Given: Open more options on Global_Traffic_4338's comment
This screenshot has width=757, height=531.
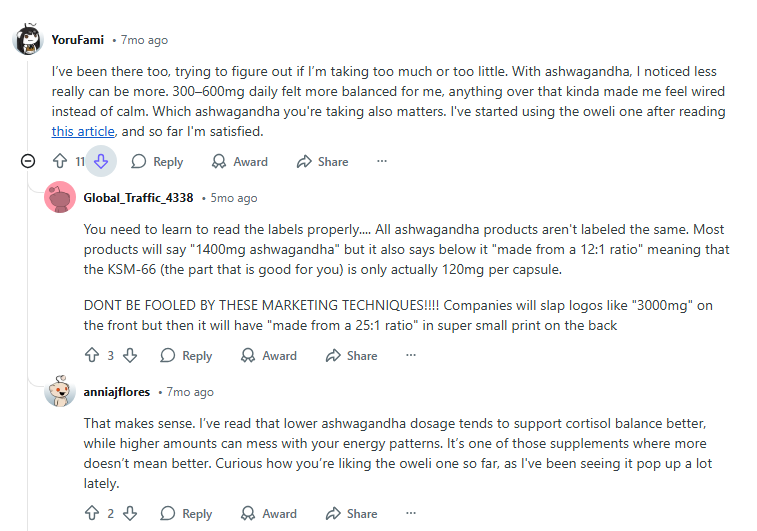Looking at the screenshot, I should pyautogui.click(x=411, y=355).
